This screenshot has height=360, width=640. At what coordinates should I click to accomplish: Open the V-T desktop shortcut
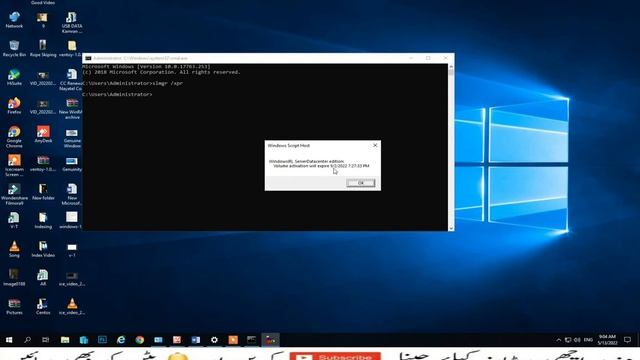(14, 220)
